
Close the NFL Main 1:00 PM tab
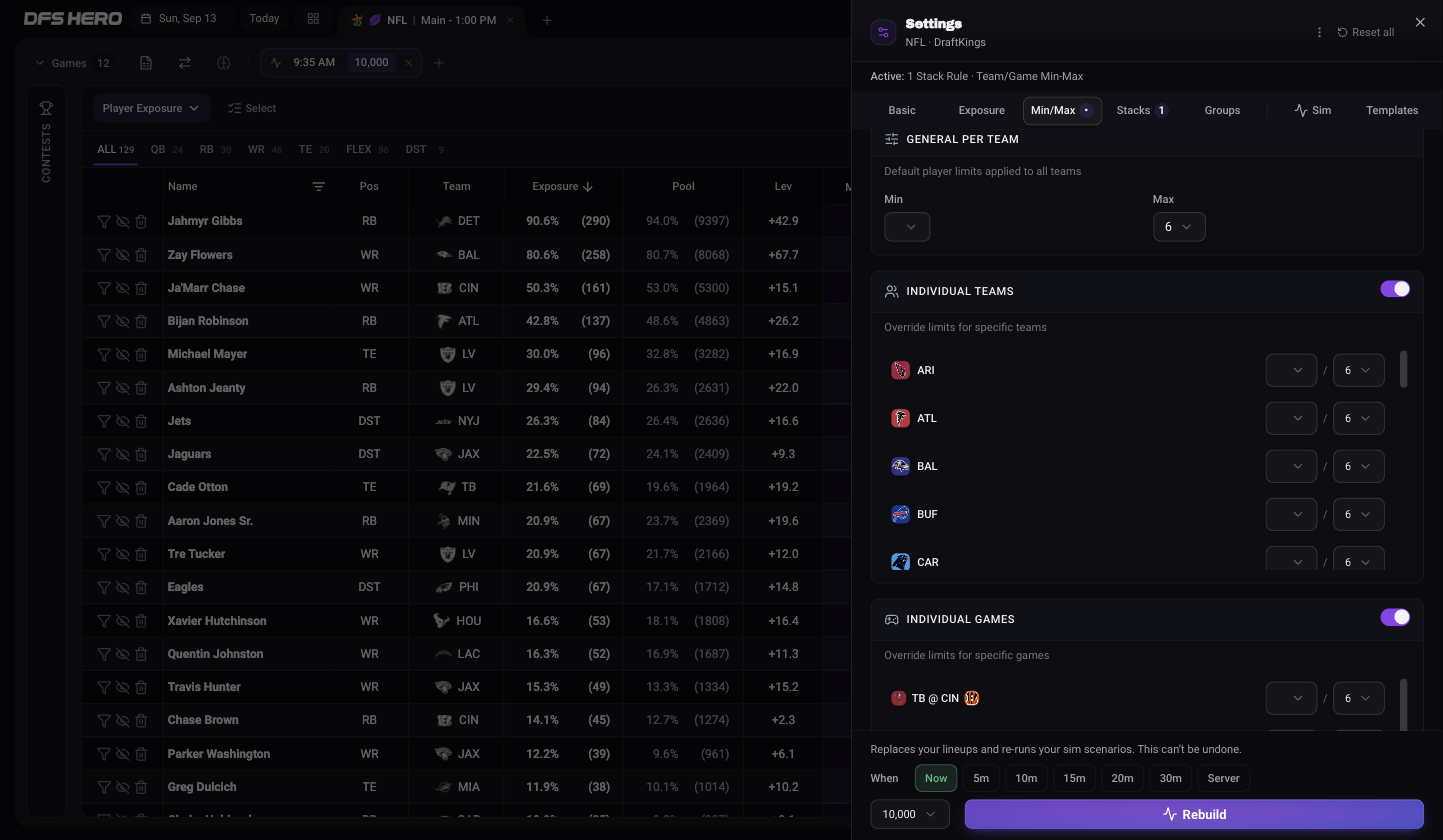pos(510,20)
